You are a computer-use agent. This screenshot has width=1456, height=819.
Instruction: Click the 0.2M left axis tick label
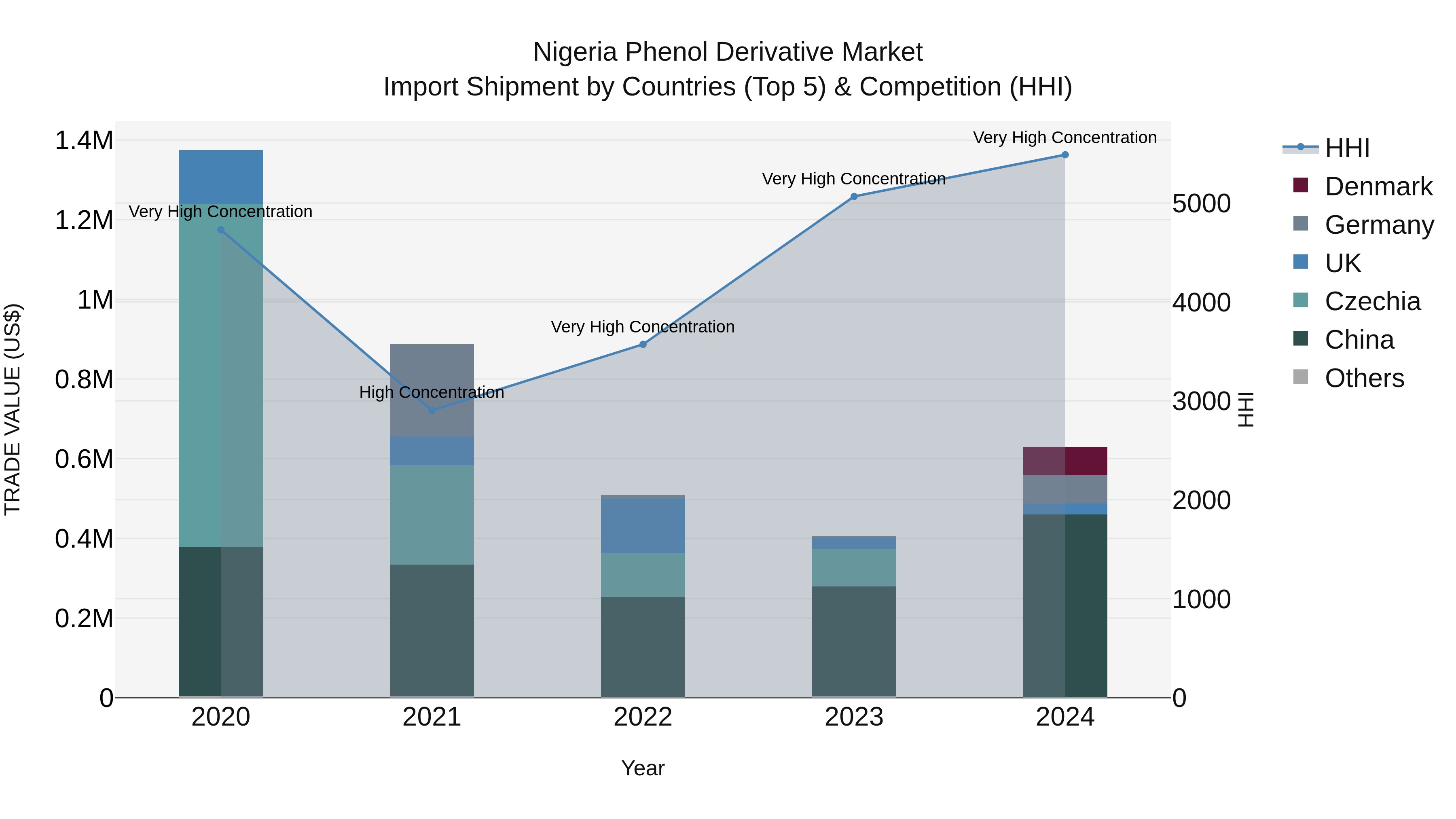click(x=84, y=618)
